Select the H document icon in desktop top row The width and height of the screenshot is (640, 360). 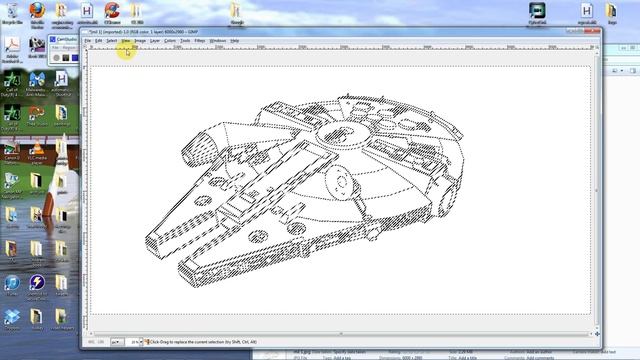coord(87,13)
